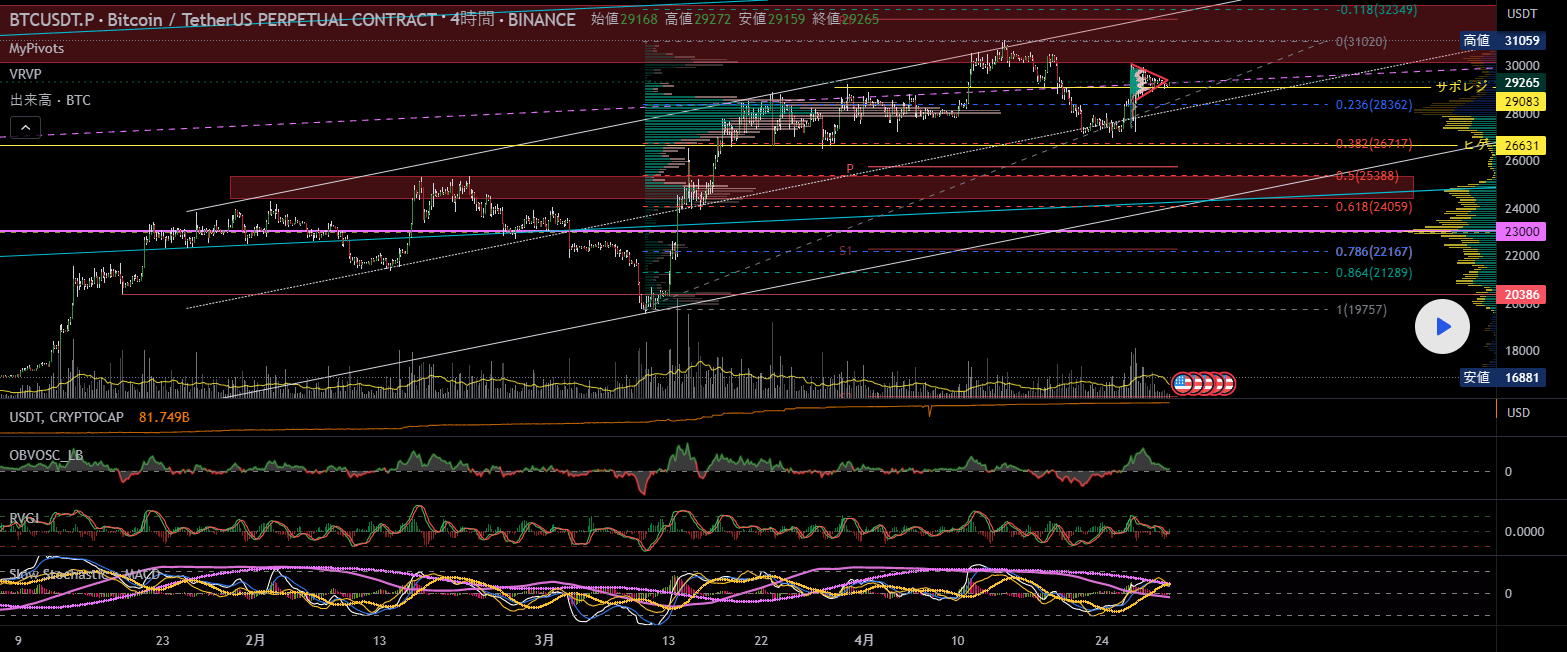1567x652 pixels.
Task: Click the pink 23000 price line label
Action: click(1520, 232)
